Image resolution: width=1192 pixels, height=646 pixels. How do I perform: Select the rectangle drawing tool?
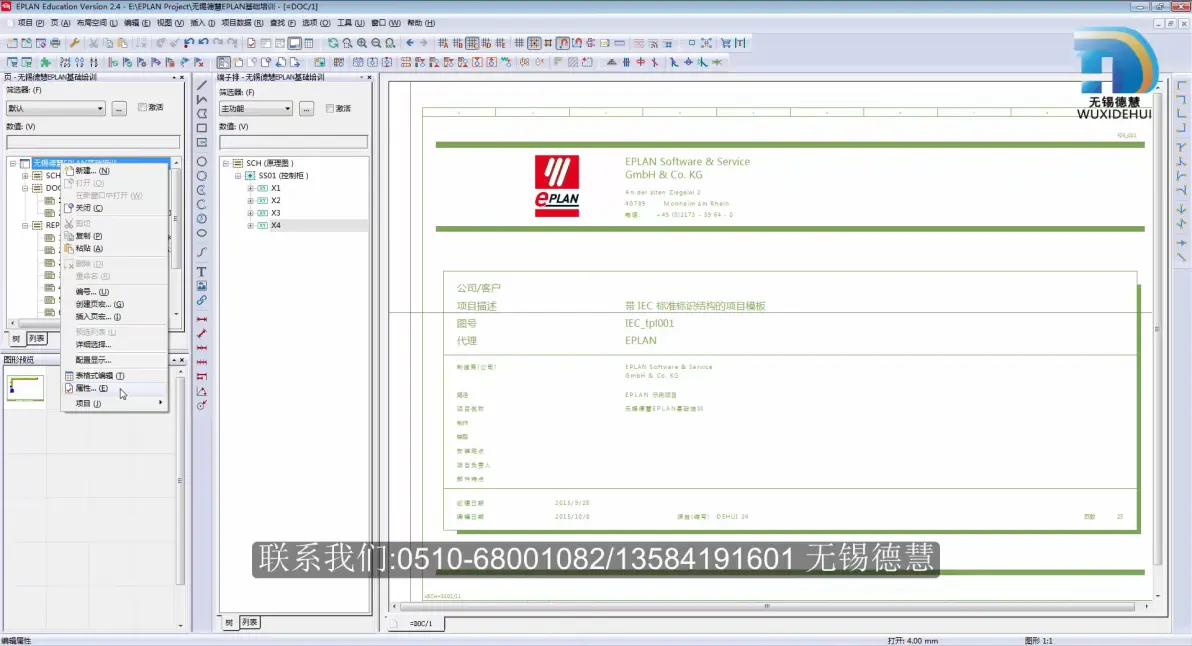tap(201, 128)
